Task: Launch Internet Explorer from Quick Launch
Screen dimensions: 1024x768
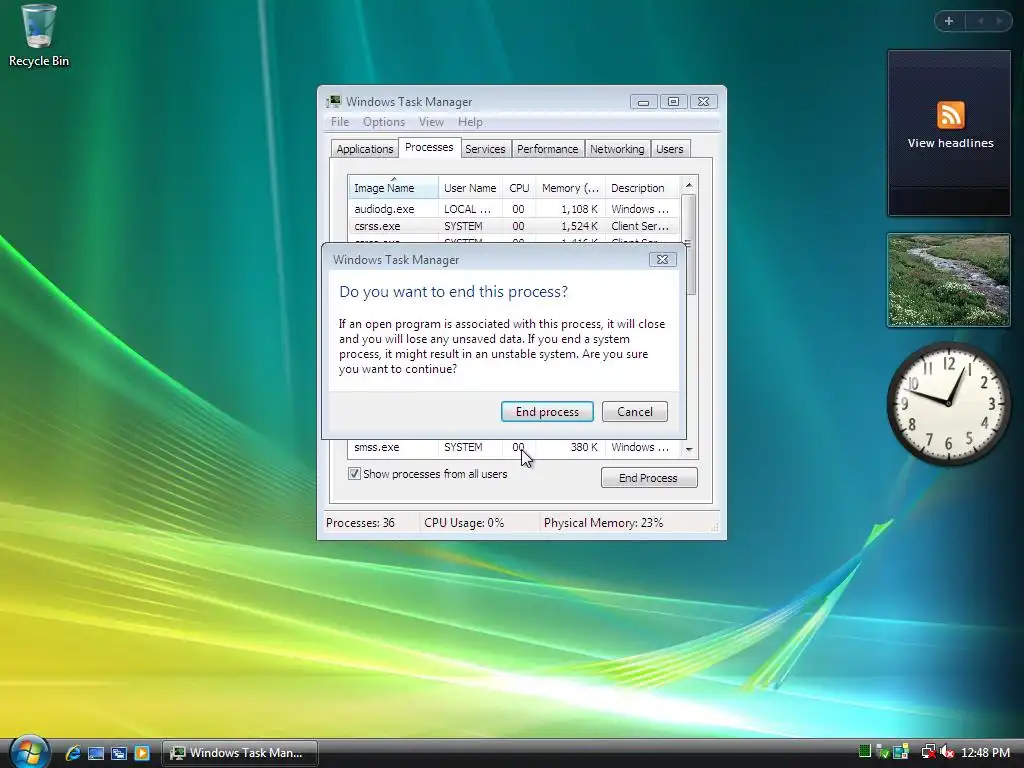Action: tap(72, 752)
